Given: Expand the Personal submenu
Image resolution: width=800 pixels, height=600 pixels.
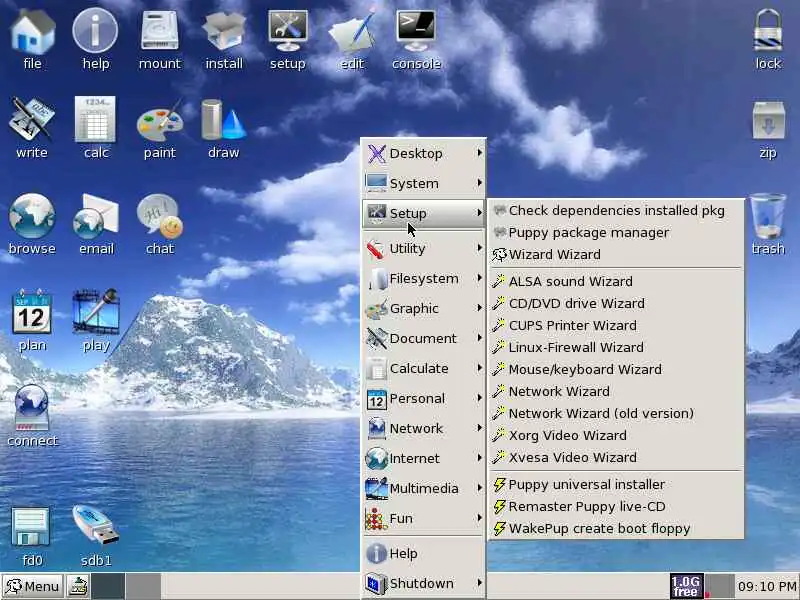Looking at the screenshot, I should 424,398.
